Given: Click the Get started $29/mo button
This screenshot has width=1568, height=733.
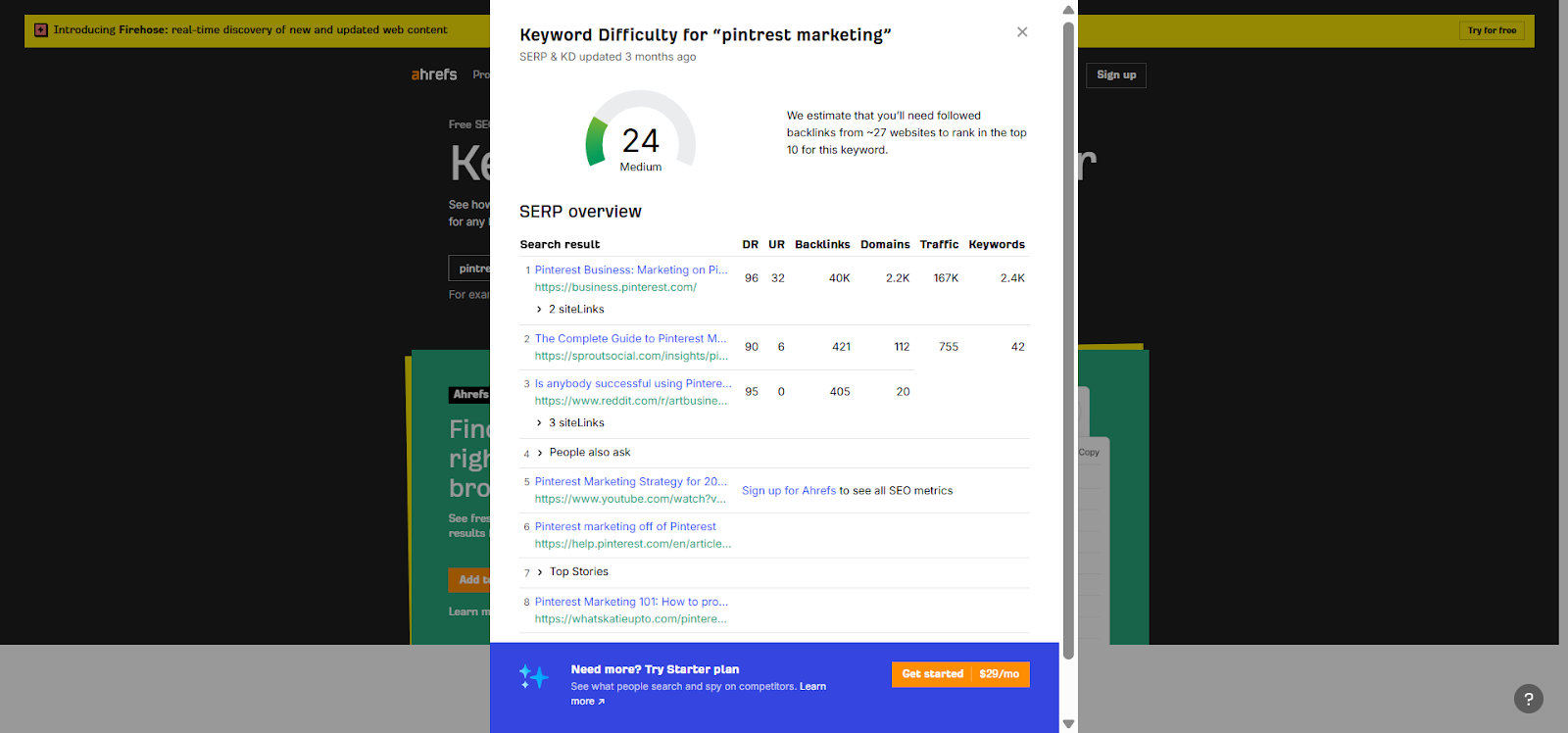Looking at the screenshot, I should [960, 674].
